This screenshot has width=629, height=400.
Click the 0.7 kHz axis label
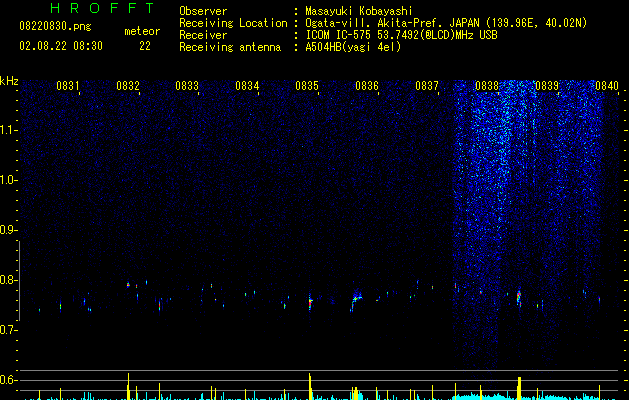pos(8,330)
